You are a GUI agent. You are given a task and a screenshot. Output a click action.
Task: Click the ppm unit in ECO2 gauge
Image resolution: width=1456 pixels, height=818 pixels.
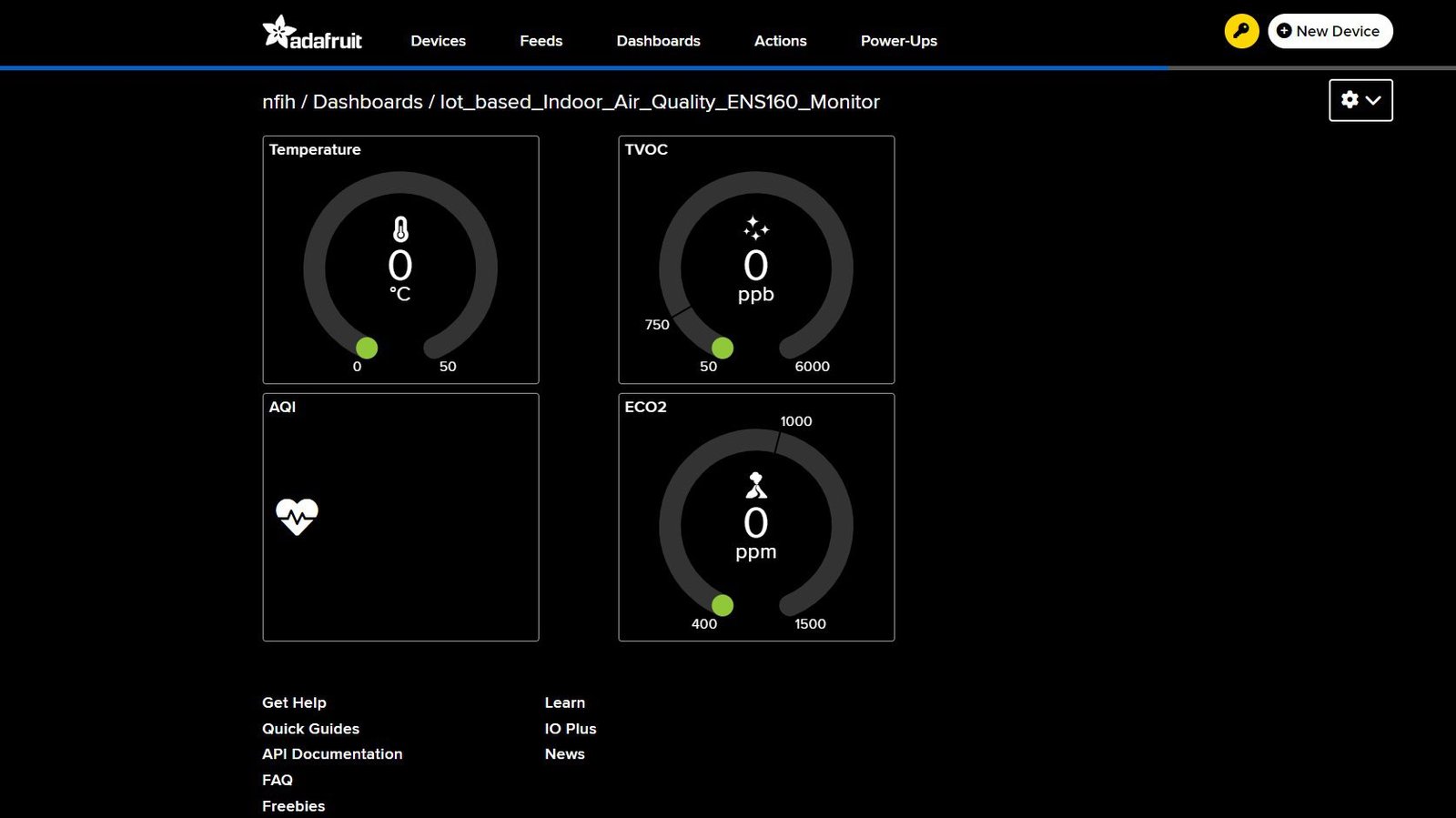(x=756, y=552)
